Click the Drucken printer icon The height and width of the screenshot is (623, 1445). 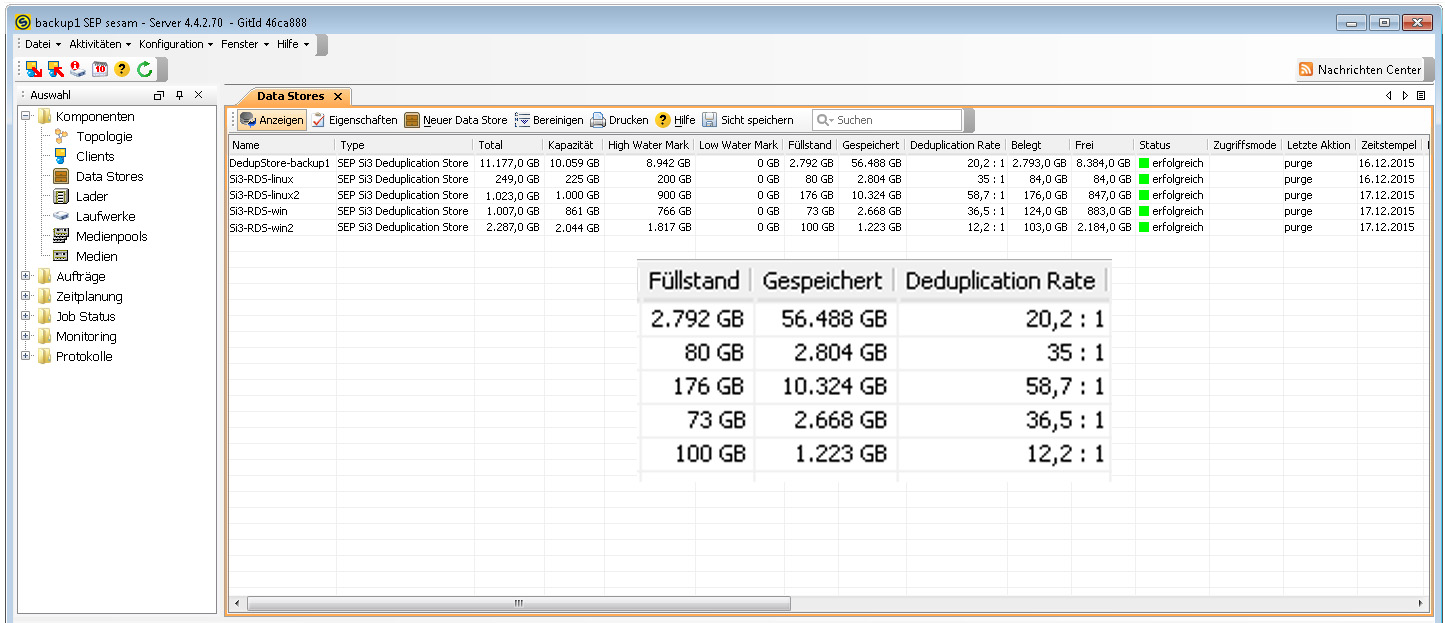click(598, 120)
